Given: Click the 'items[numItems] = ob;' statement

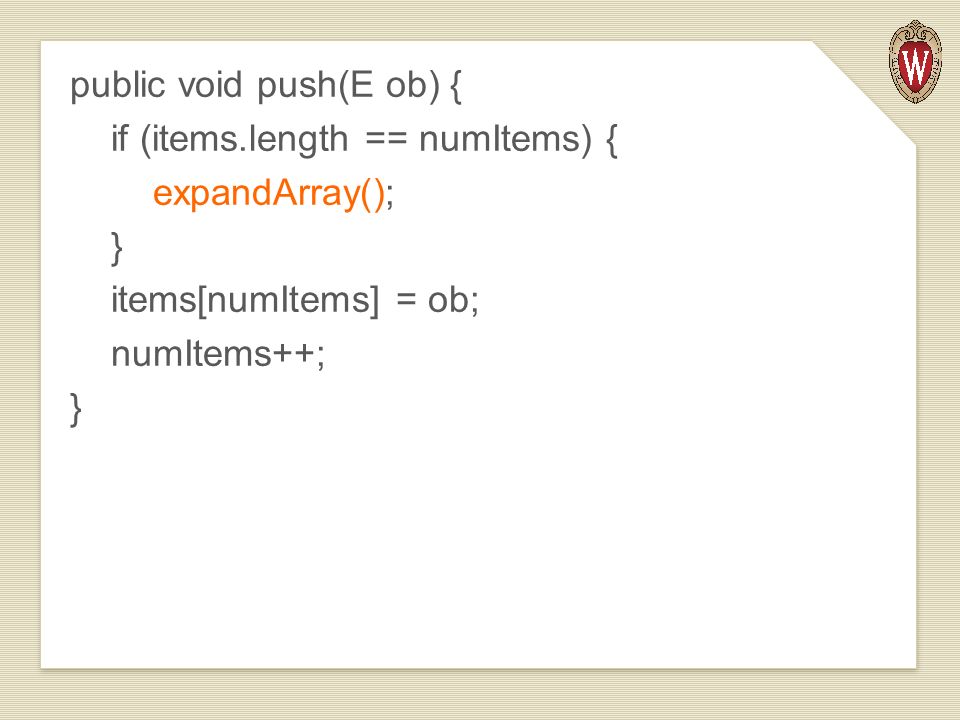Looking at the screenshot, I should point(294,301).
